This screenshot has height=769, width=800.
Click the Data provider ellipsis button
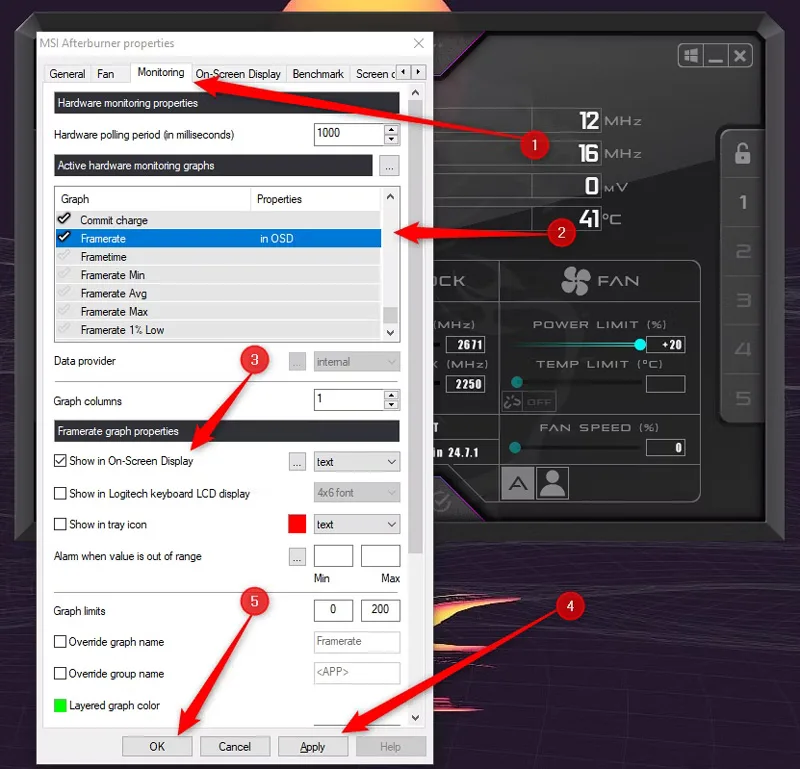point(297,362)
